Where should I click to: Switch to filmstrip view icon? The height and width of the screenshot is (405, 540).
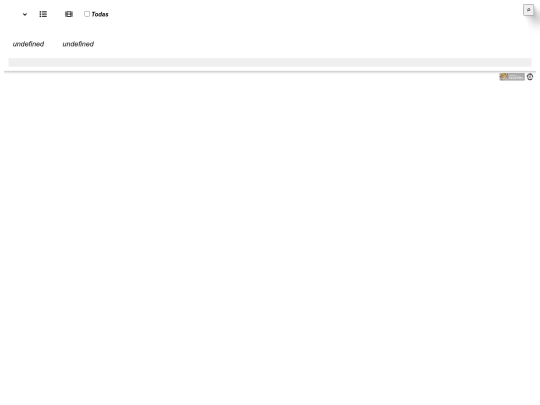tap(69, 14)
